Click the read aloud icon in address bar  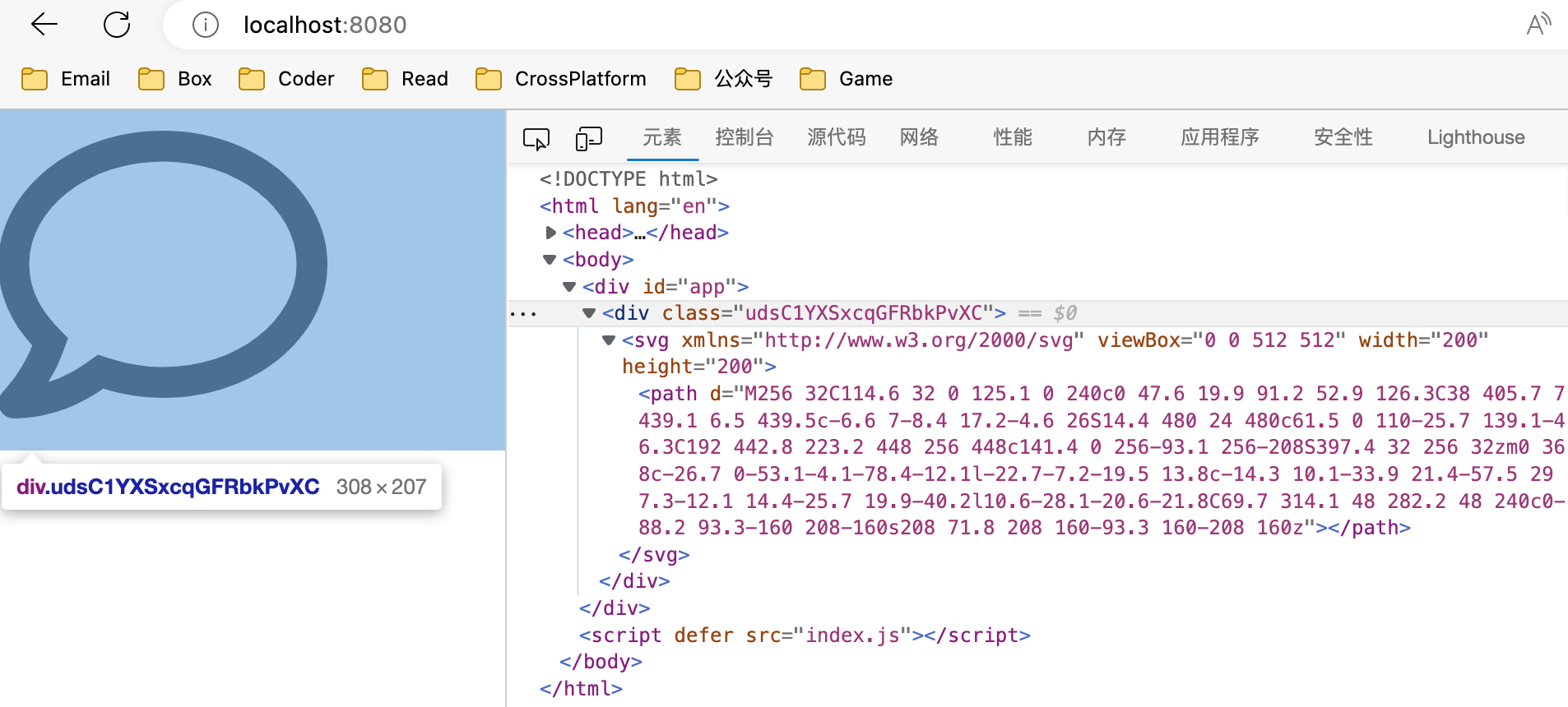[1538, 25]
